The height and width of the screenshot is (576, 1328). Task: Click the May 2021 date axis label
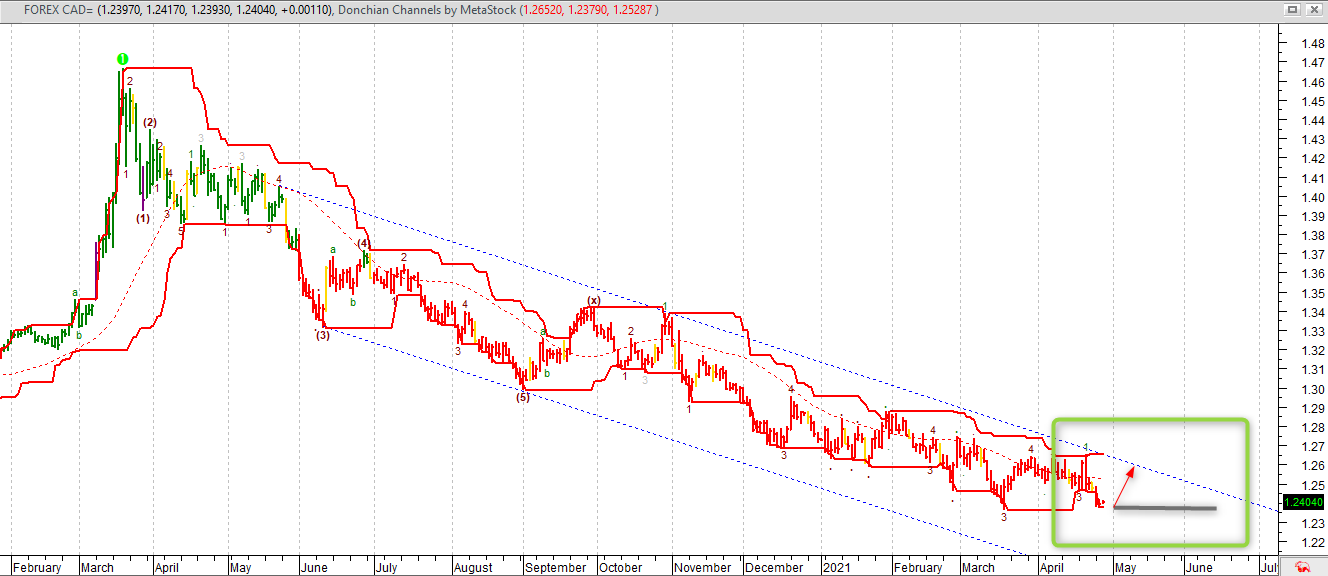(1124, 567)
